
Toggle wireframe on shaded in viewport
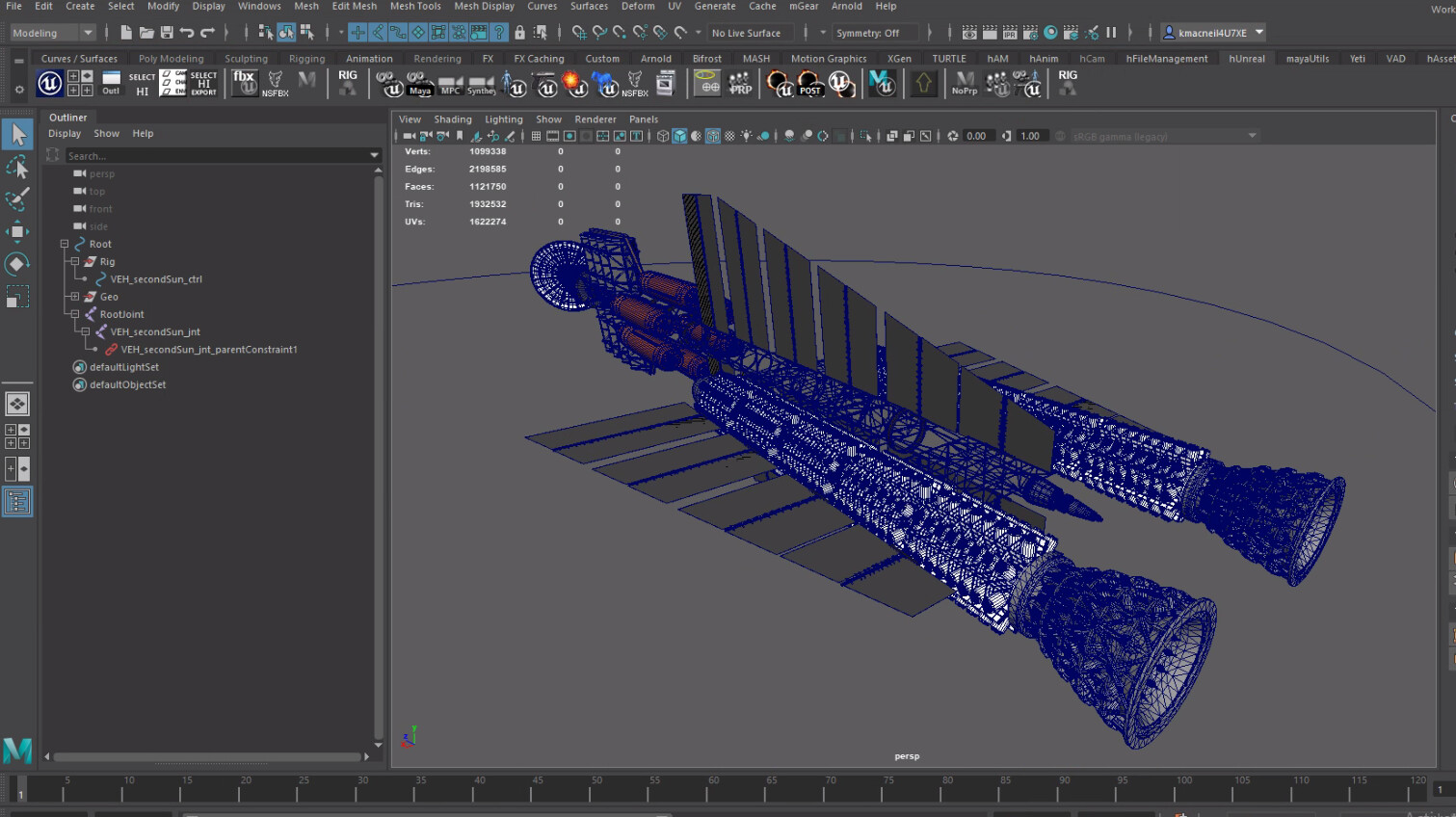(x=713, y=137)
